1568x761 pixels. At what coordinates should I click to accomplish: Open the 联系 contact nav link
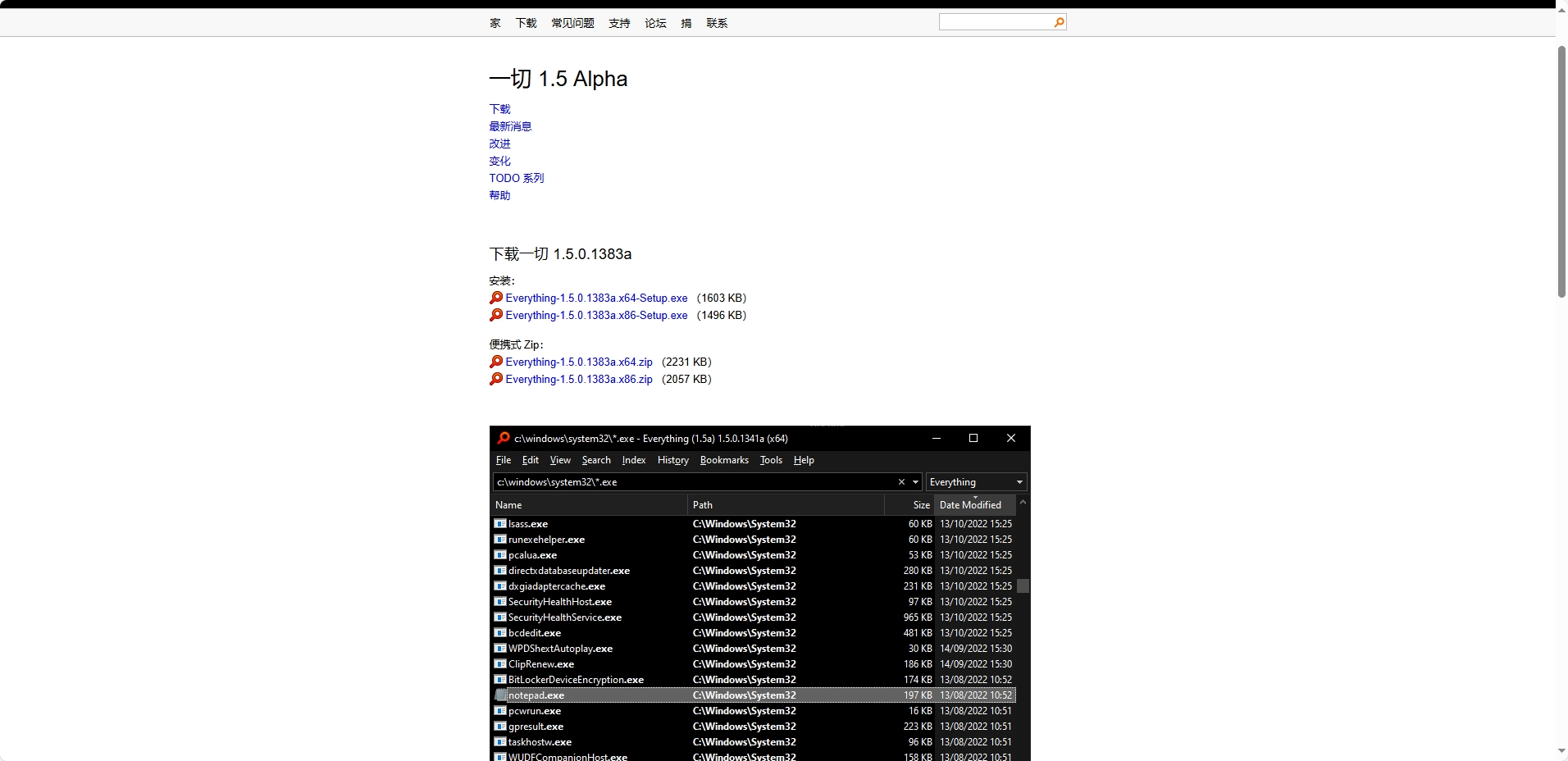[x=717, y=23]
